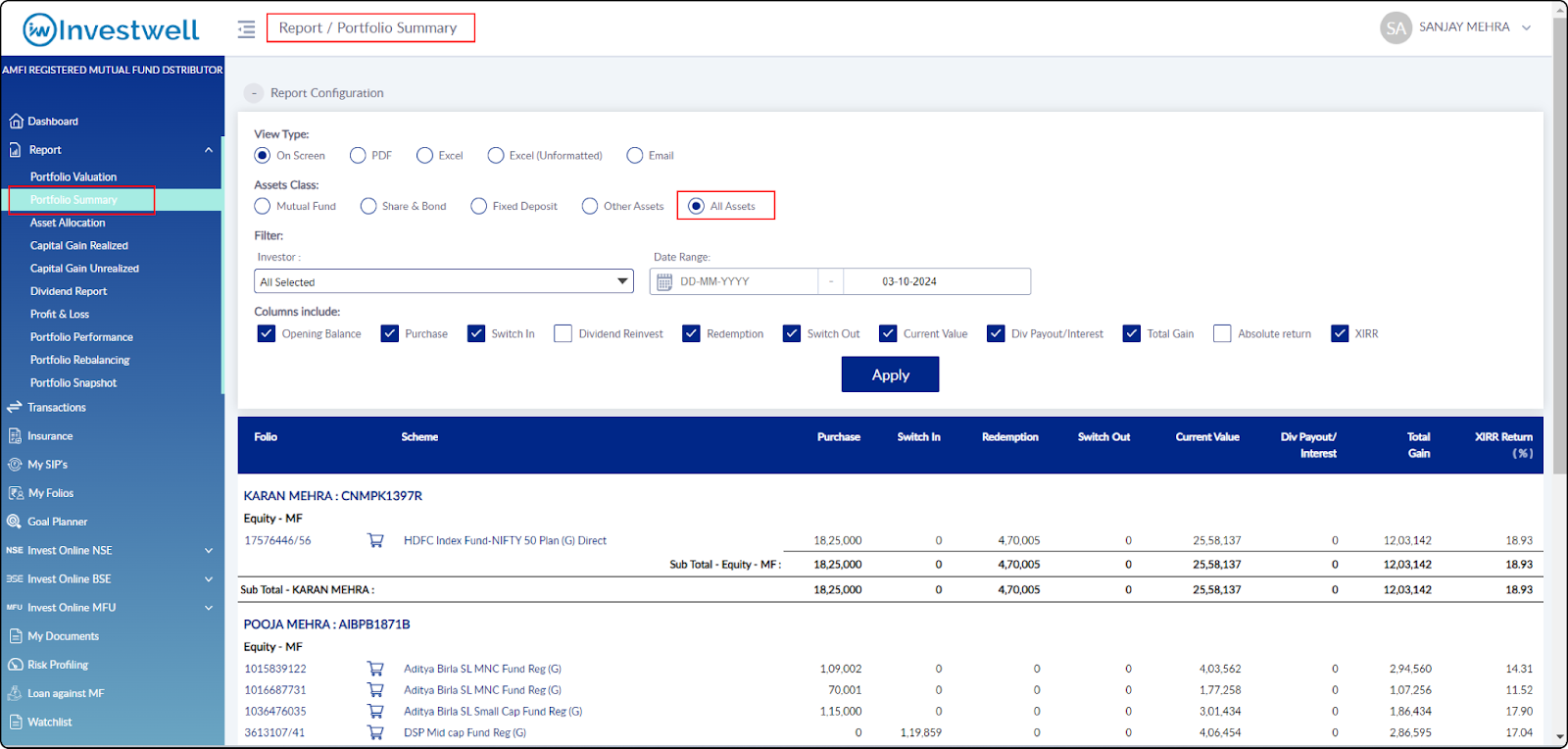Collapse the Report Configuration panel
Screen dimensions: 1568x749
pyautogui.click(x=254, y=93)
